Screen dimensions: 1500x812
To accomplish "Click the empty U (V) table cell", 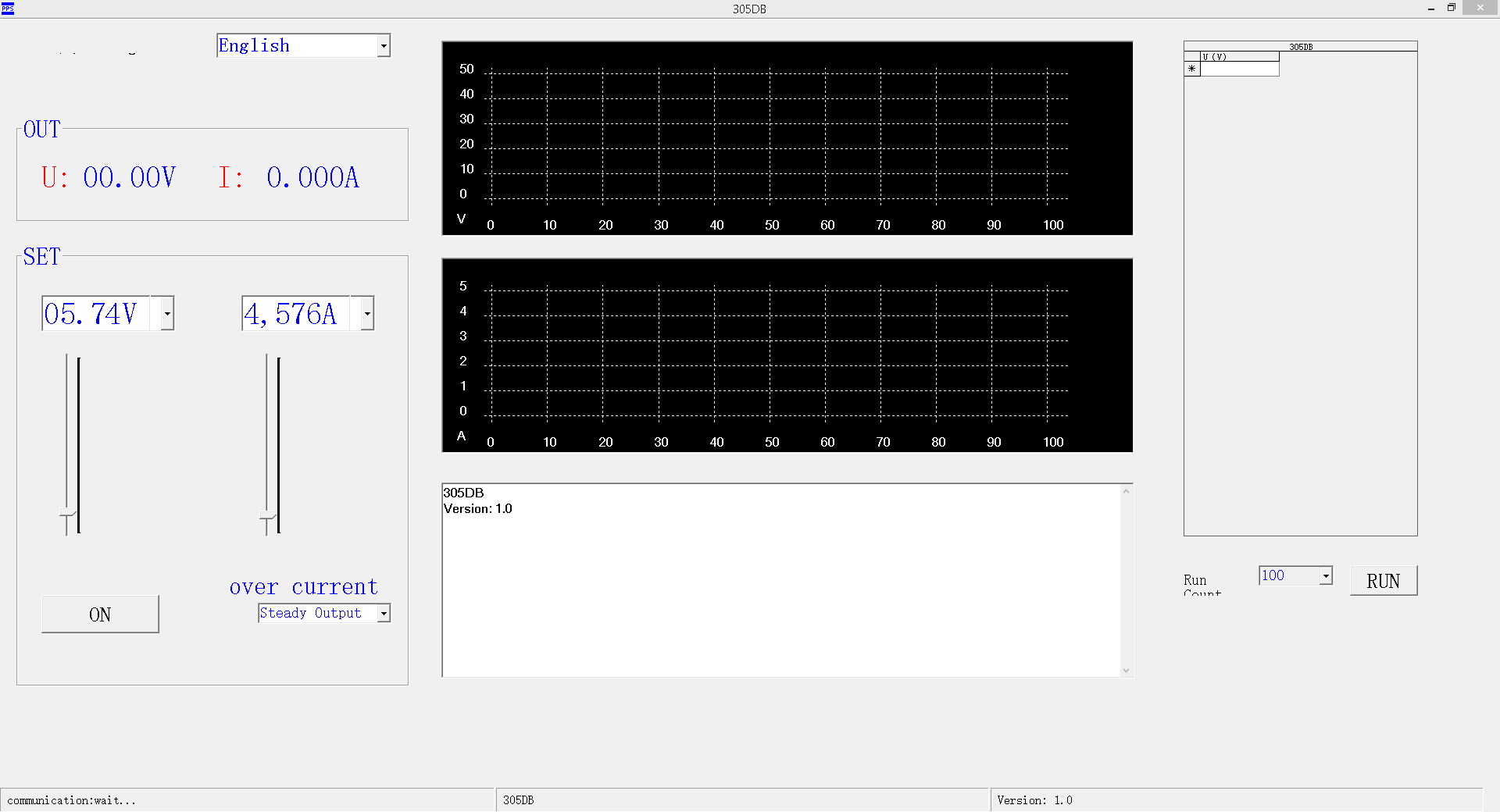I will point(1239,68).
